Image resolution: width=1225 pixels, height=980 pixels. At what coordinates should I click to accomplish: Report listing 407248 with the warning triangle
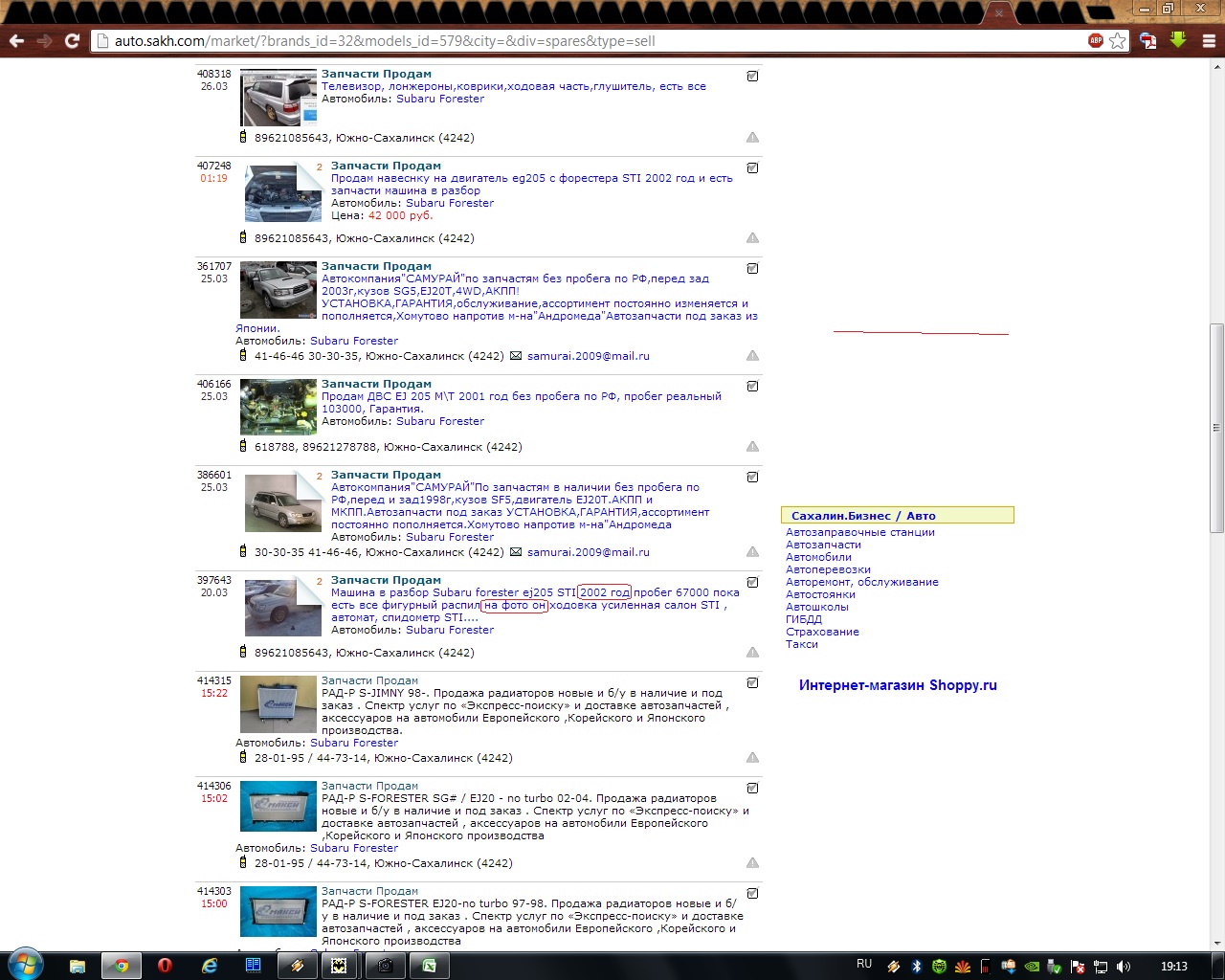point(752,237)
